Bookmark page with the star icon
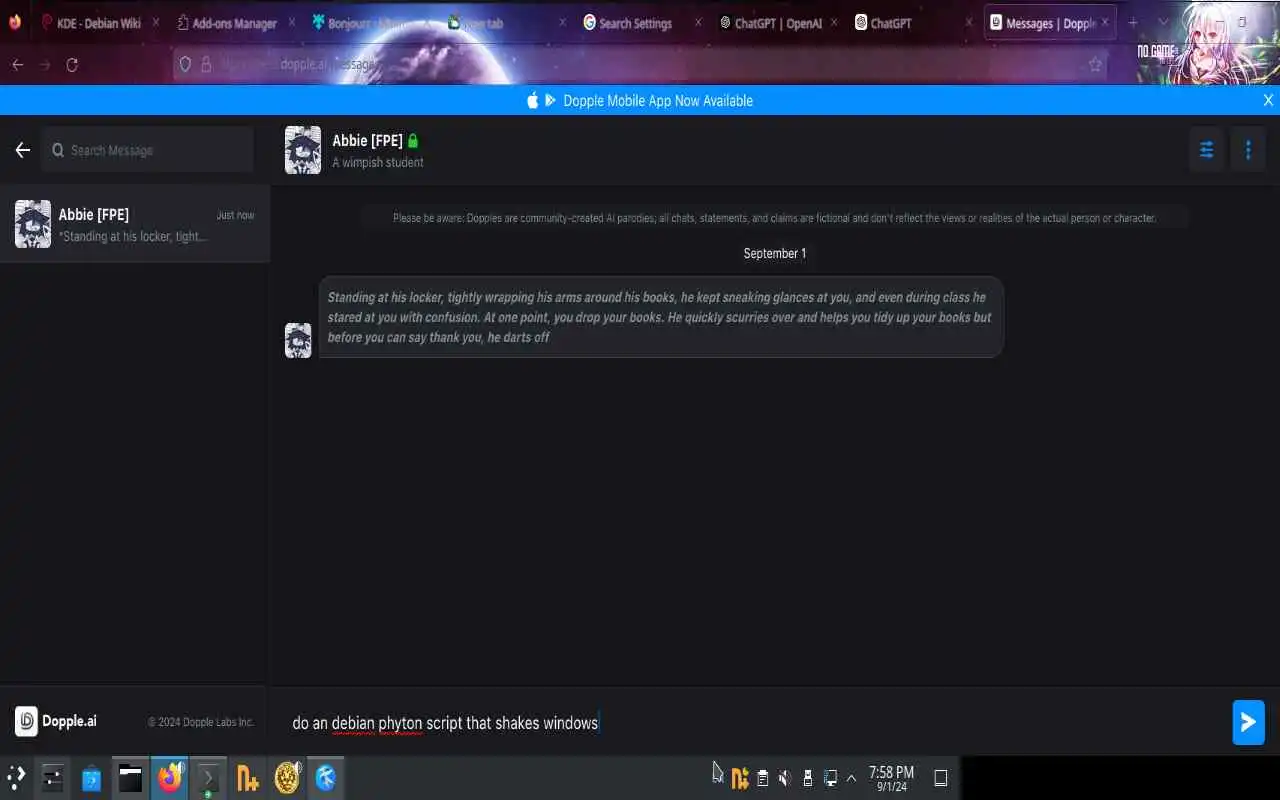Screen dimensions: 1280x800 pyautogui.click(x=1095, y=65)
